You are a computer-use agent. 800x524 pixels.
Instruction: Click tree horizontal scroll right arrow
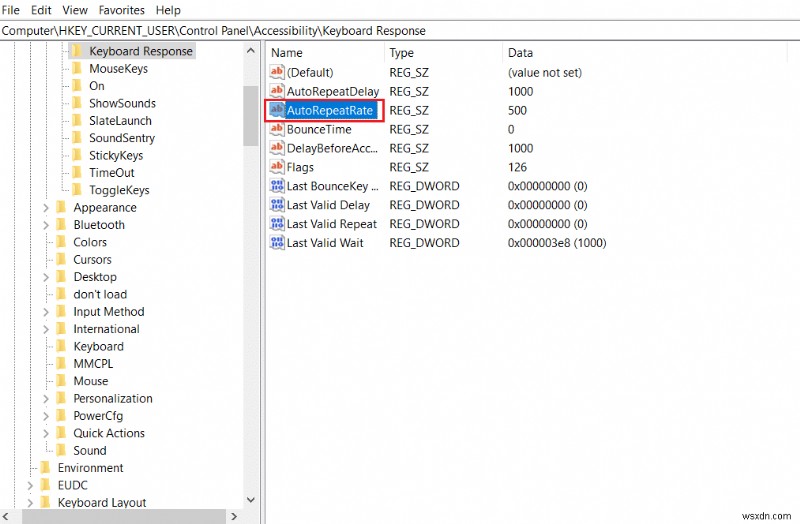[234, 516]
